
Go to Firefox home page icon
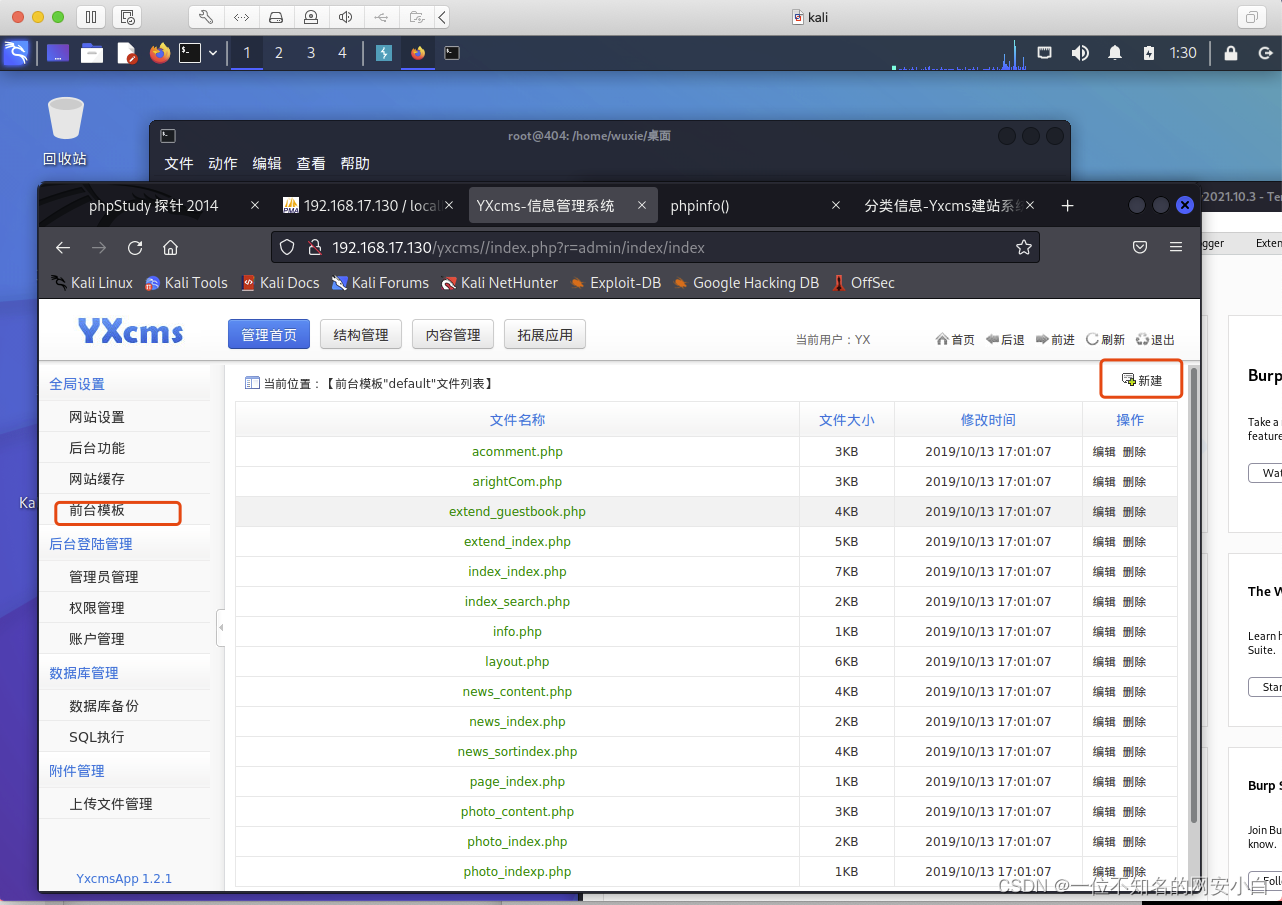click(x=171, y=247)
